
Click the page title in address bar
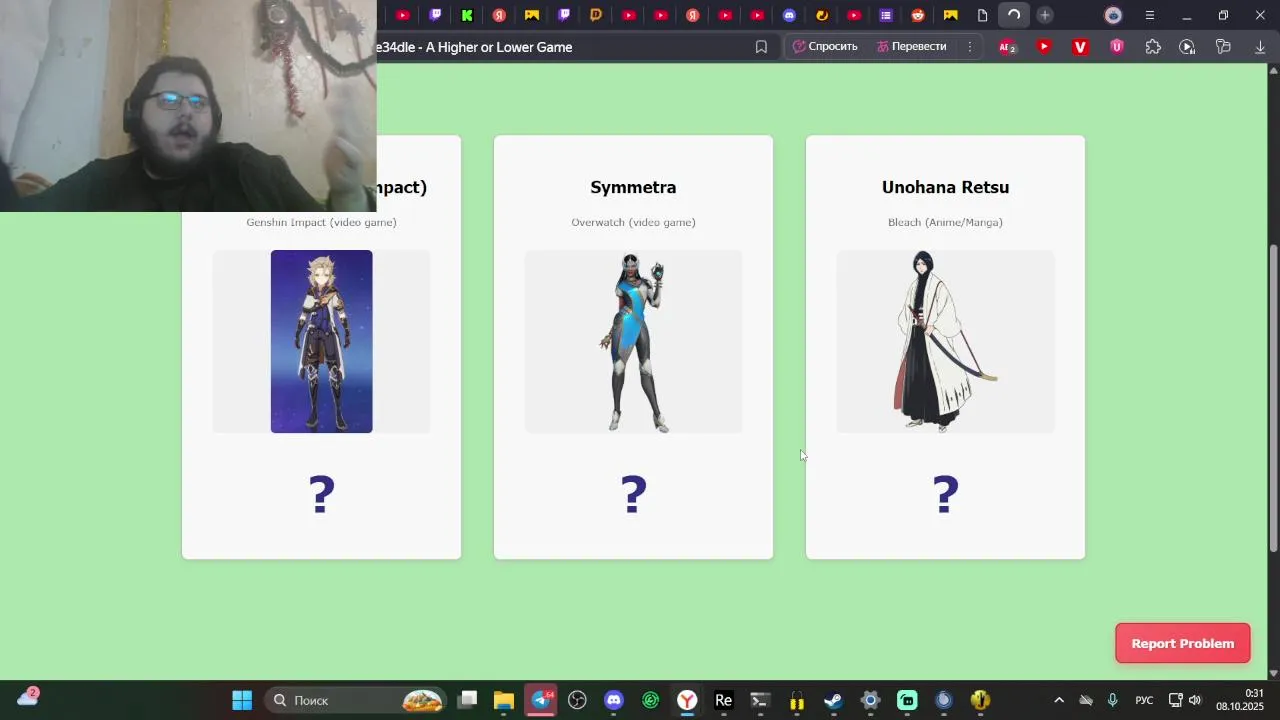(475, 47)
